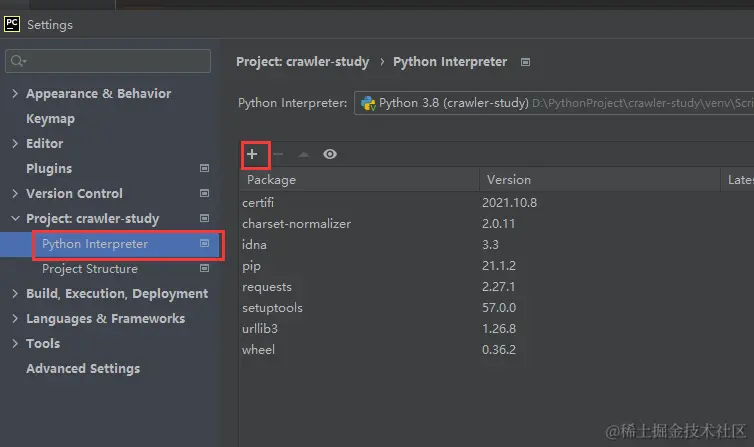The image size is (754, 447).
Task: Select the idna package row
Action: coord(496,245)
